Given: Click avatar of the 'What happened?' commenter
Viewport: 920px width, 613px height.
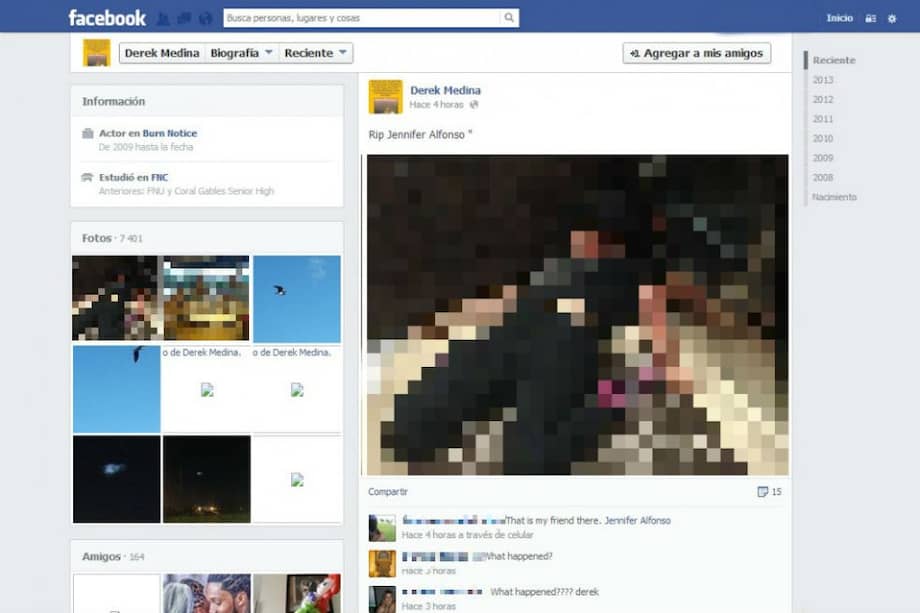Looking at the screenshot, I should tap(382, 564).
